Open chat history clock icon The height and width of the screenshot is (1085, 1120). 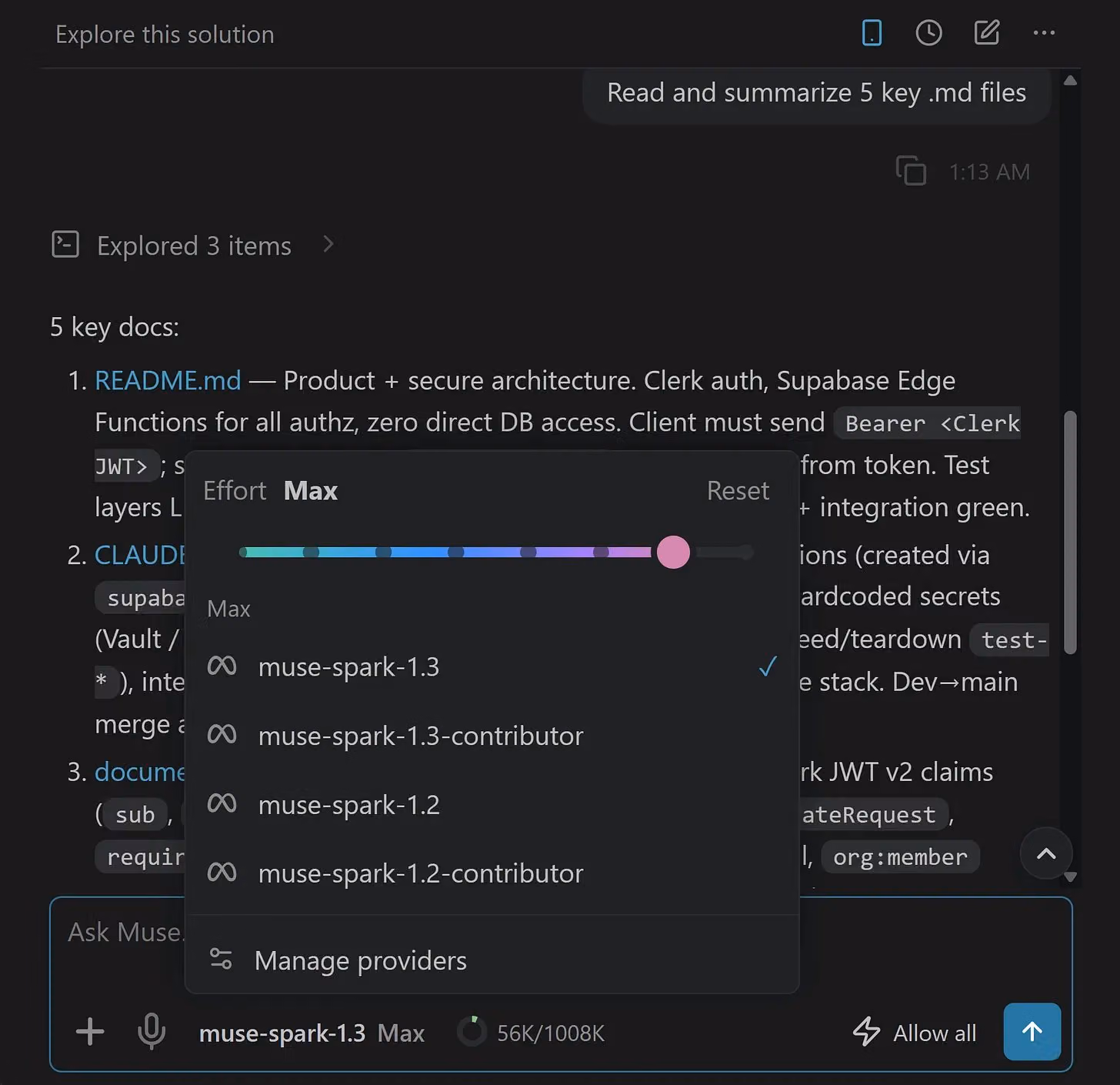928,33
